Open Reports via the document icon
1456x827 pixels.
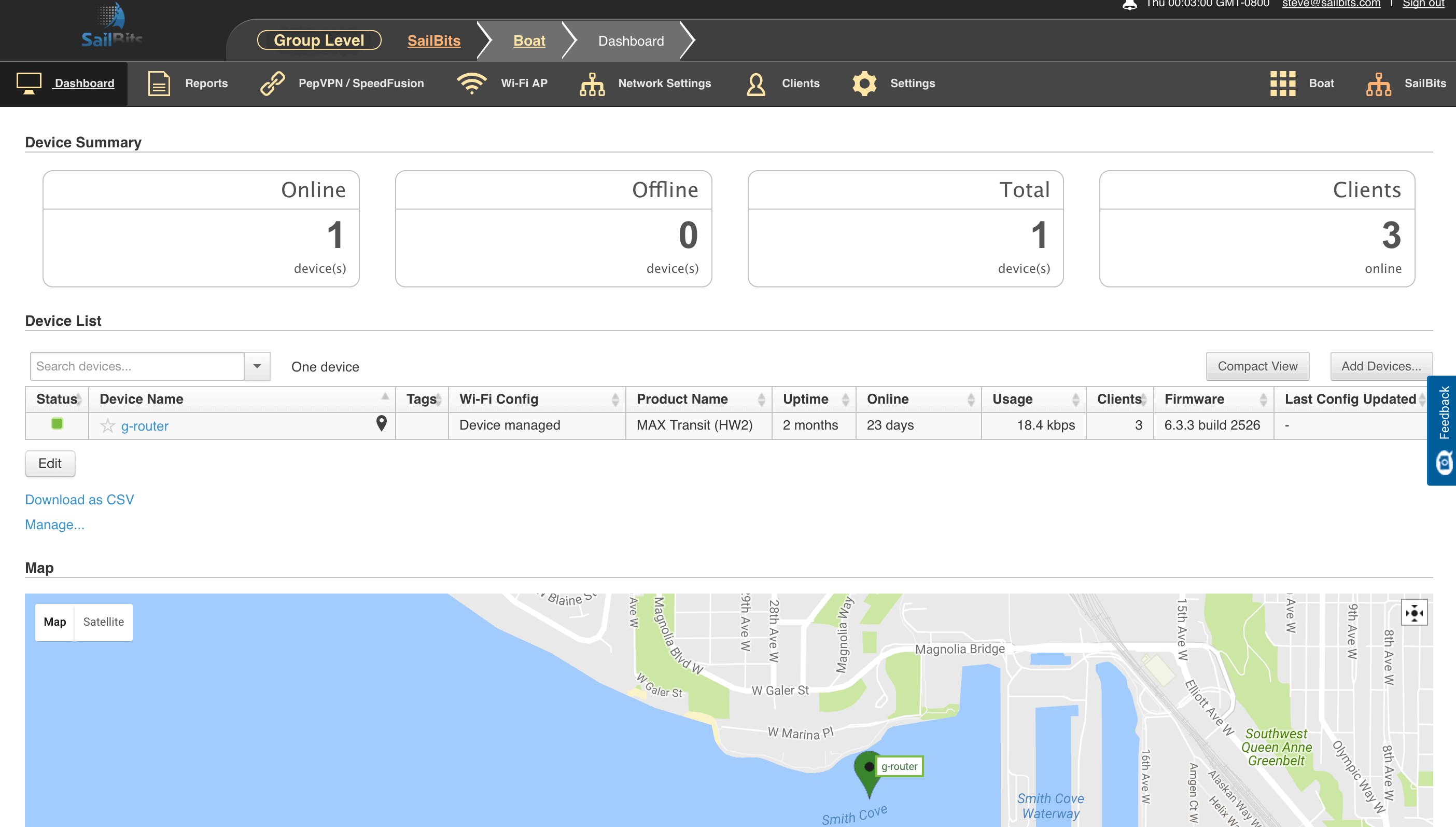point(159,83)
